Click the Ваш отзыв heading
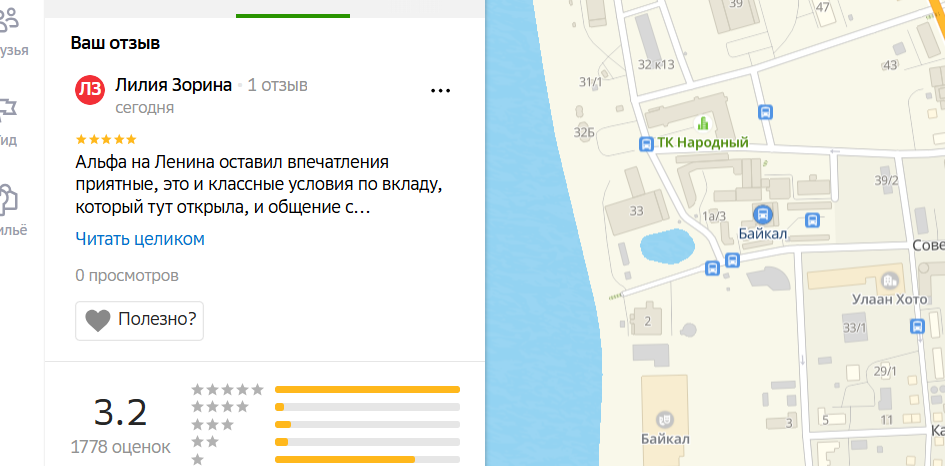Image resolution: width=945 pixels, height=466 pixels. [x=115, y=43]
